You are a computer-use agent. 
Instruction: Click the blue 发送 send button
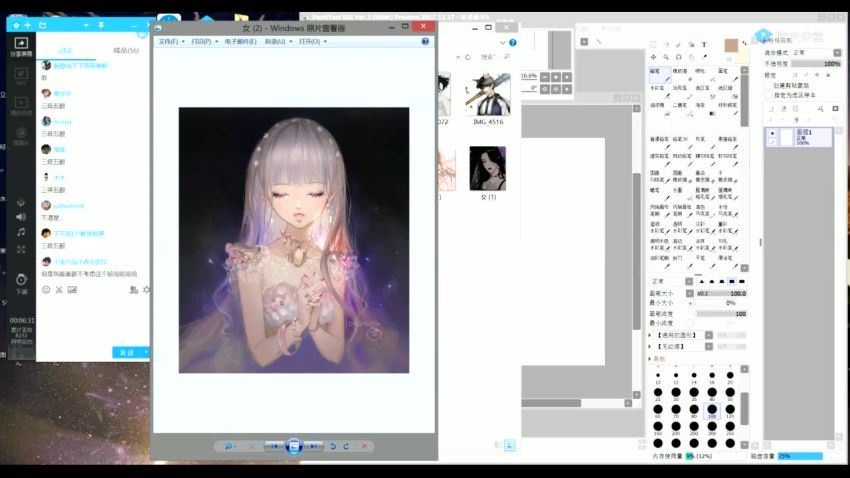[127, 353]
